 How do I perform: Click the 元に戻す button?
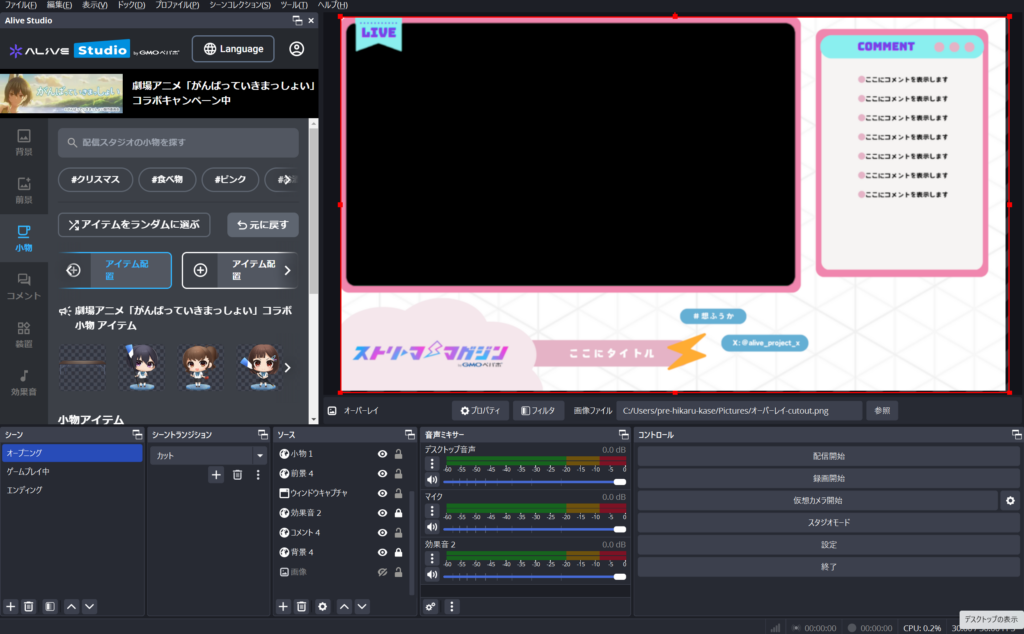263,225
